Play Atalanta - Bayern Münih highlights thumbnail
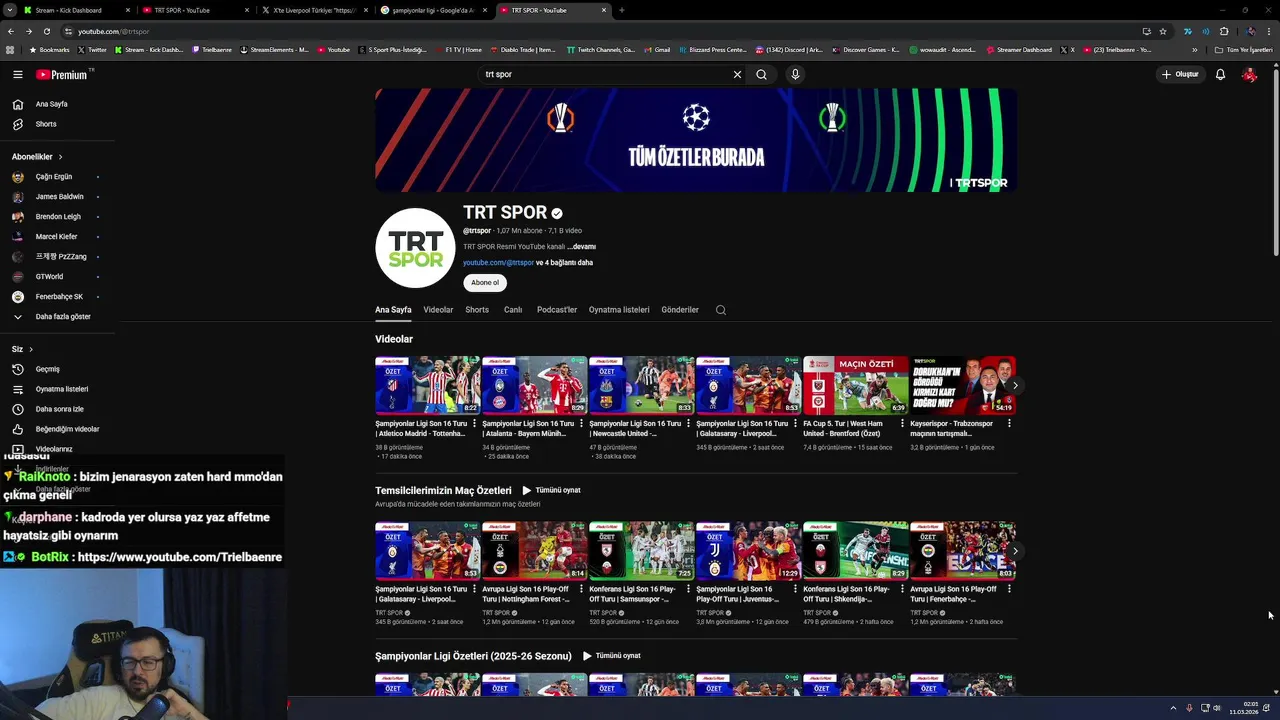Screen dimensions: 1280x720 [534, 385]
